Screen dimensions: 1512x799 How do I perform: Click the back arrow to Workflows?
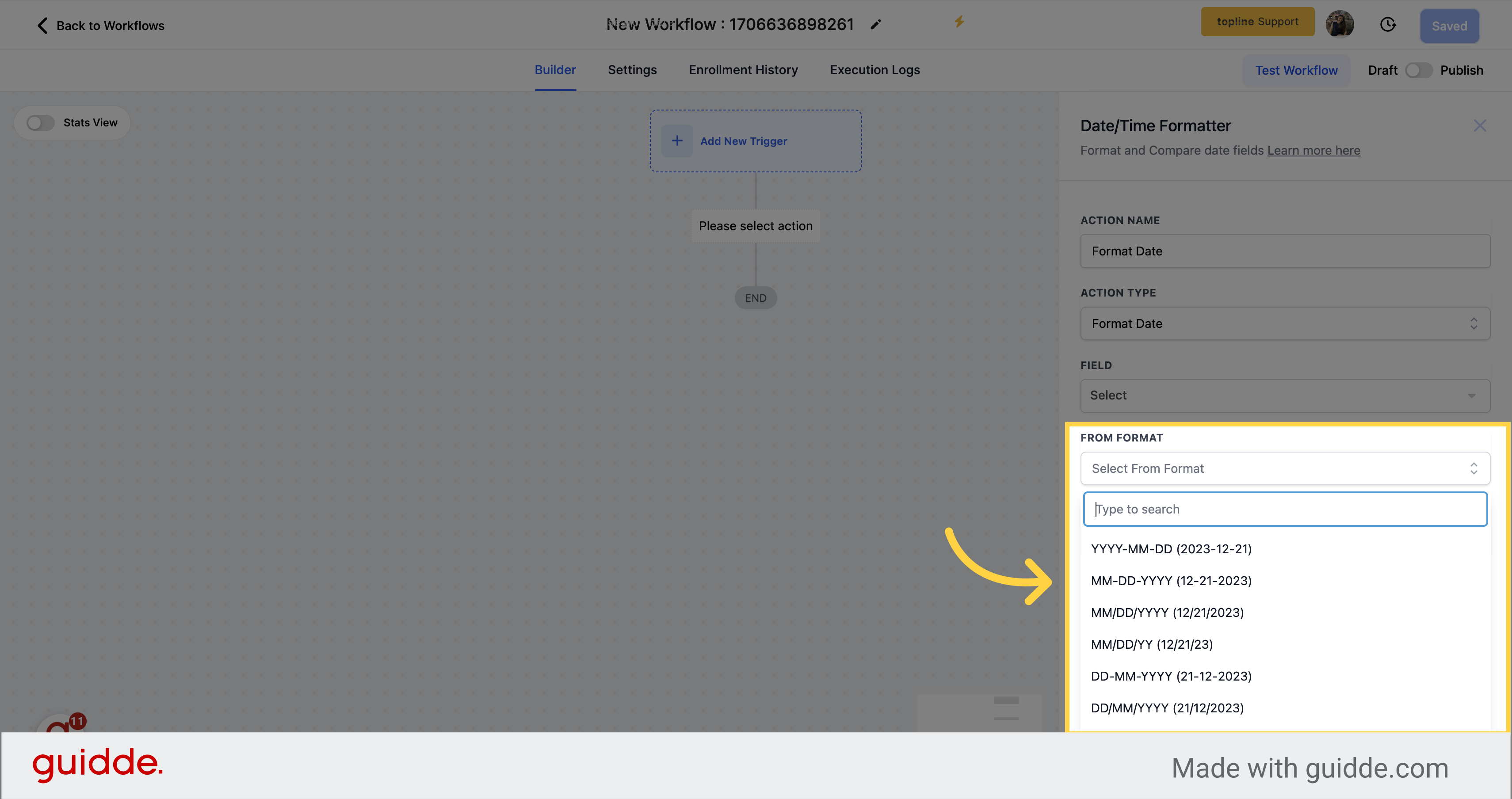coord(42,25)
